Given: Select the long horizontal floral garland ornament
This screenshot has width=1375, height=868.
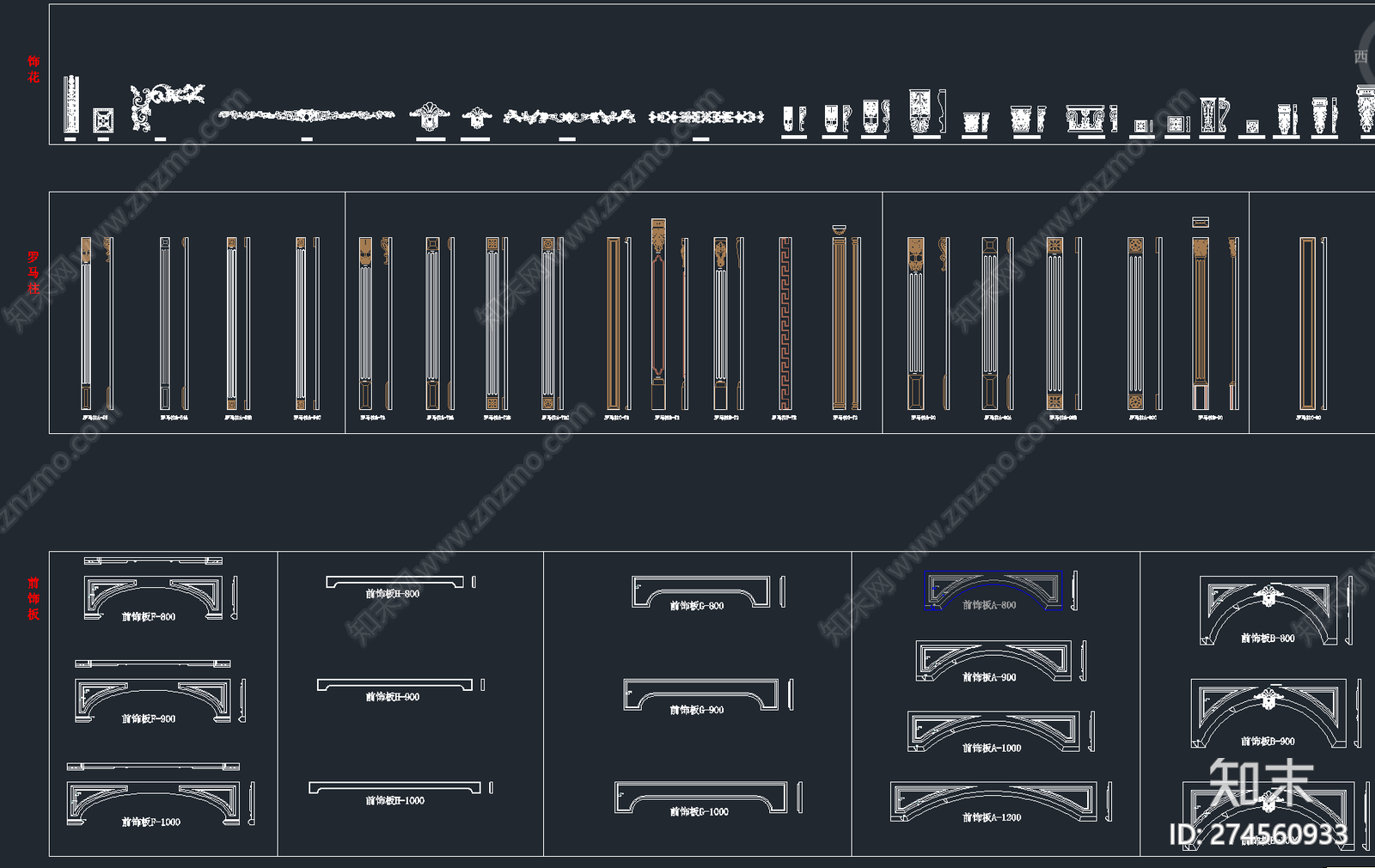Looking at the screenshot, I should coord(306,115).
